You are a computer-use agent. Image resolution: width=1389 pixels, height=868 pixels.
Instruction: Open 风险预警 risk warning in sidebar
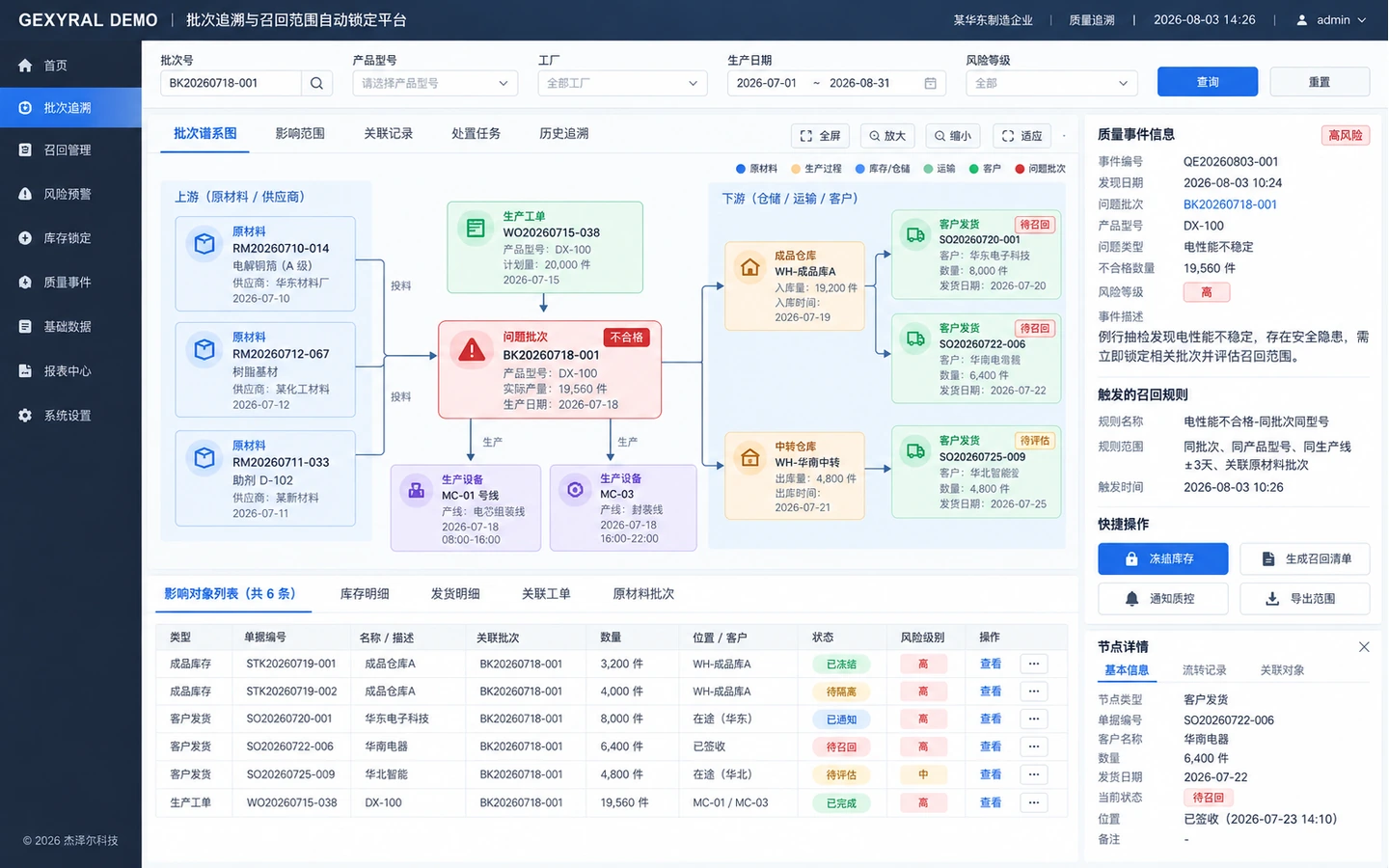(70, 194)
